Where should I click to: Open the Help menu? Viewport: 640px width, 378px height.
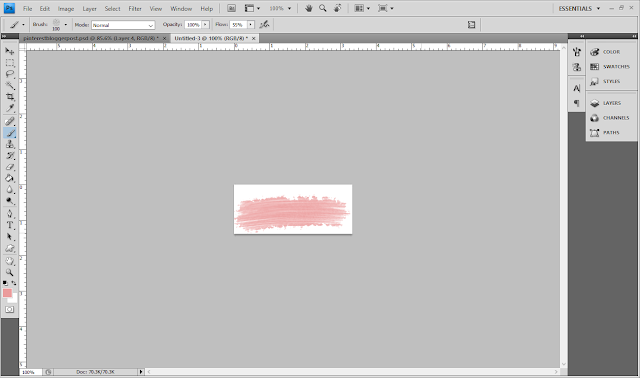coord(207,9)
